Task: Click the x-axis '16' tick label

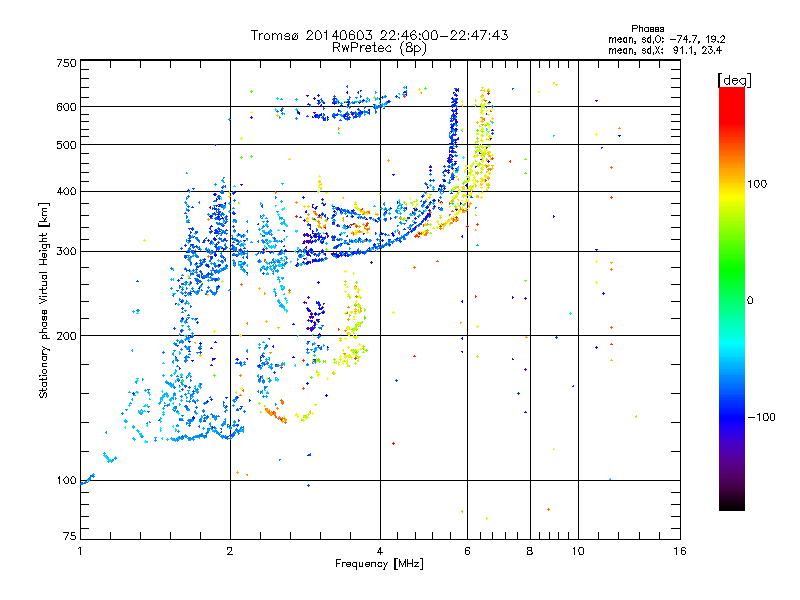Action: coord(680,551)
